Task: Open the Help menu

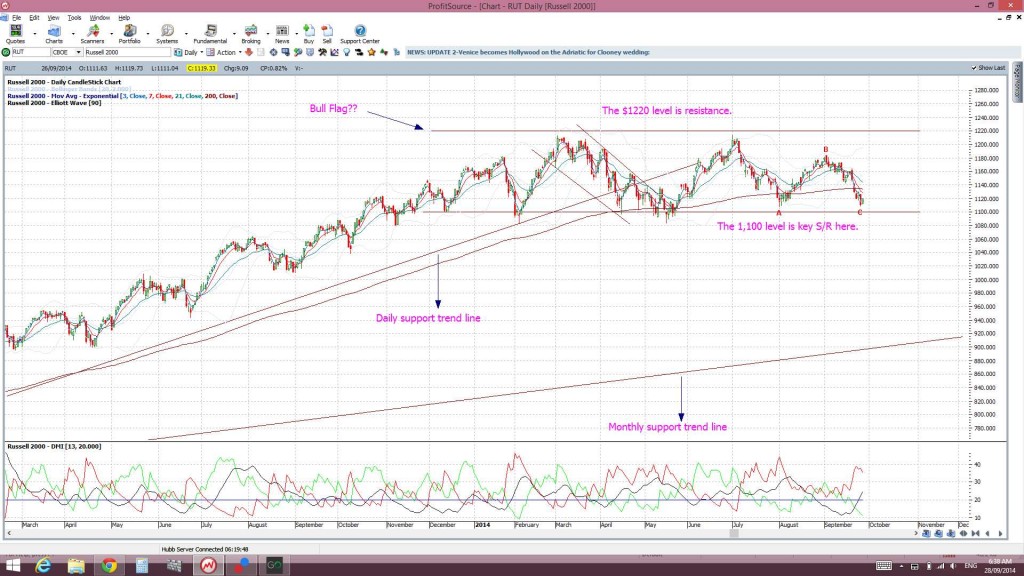Action: point(124,18)
